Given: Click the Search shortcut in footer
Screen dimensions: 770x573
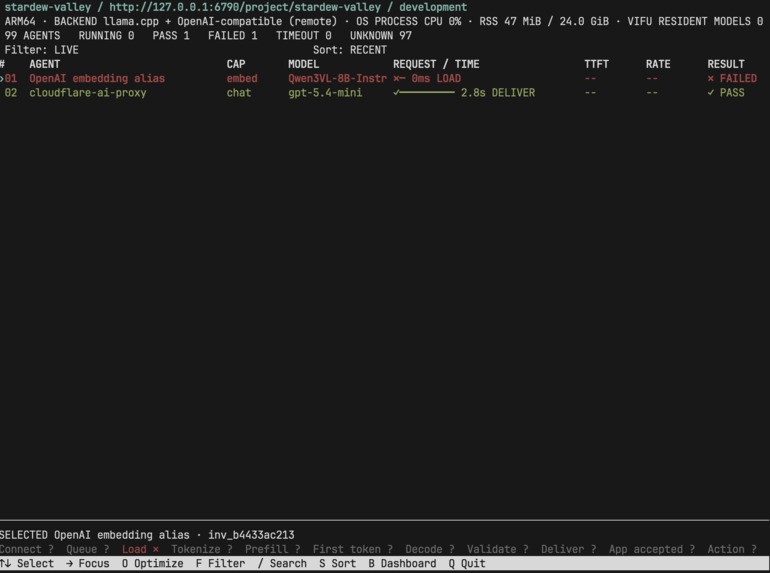Looking at the screenshot, I should 282,563.
